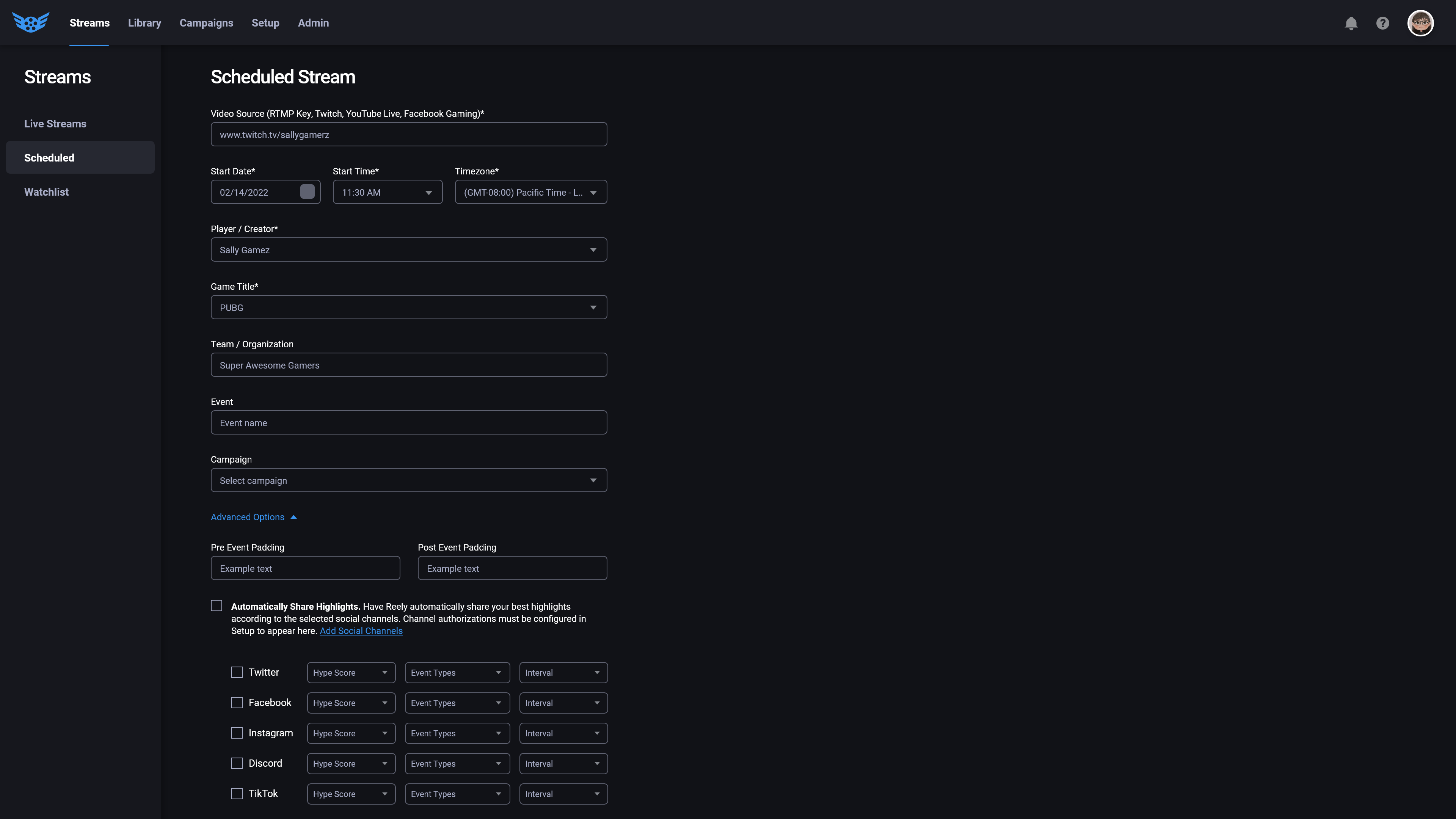
Task: Check the Discord checkbox
Action: 237,763
